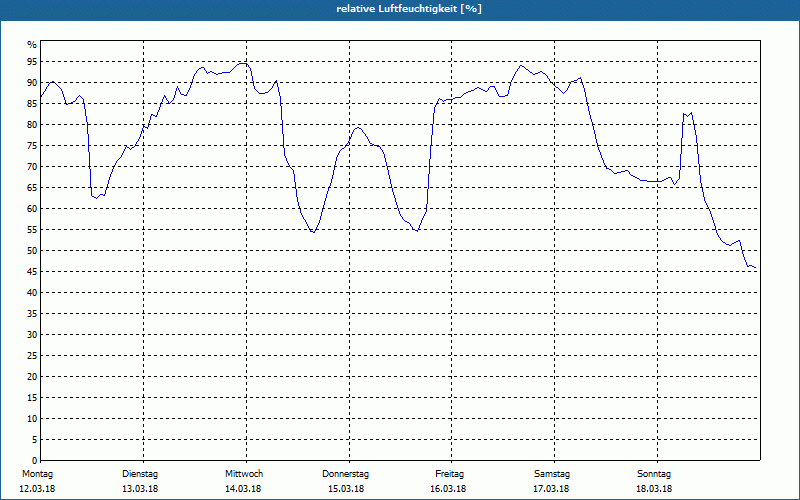
Task: Click the y-axis value '95'
Action: 32,62
